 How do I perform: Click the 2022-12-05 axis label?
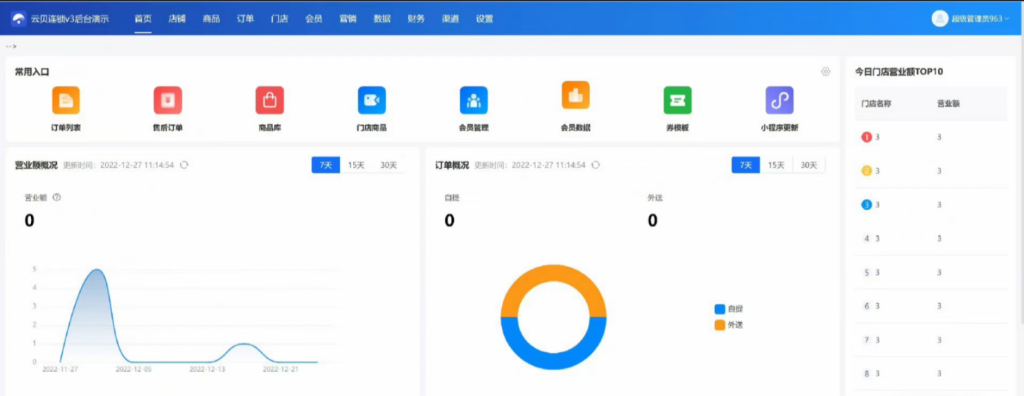(x=134, y=369)
